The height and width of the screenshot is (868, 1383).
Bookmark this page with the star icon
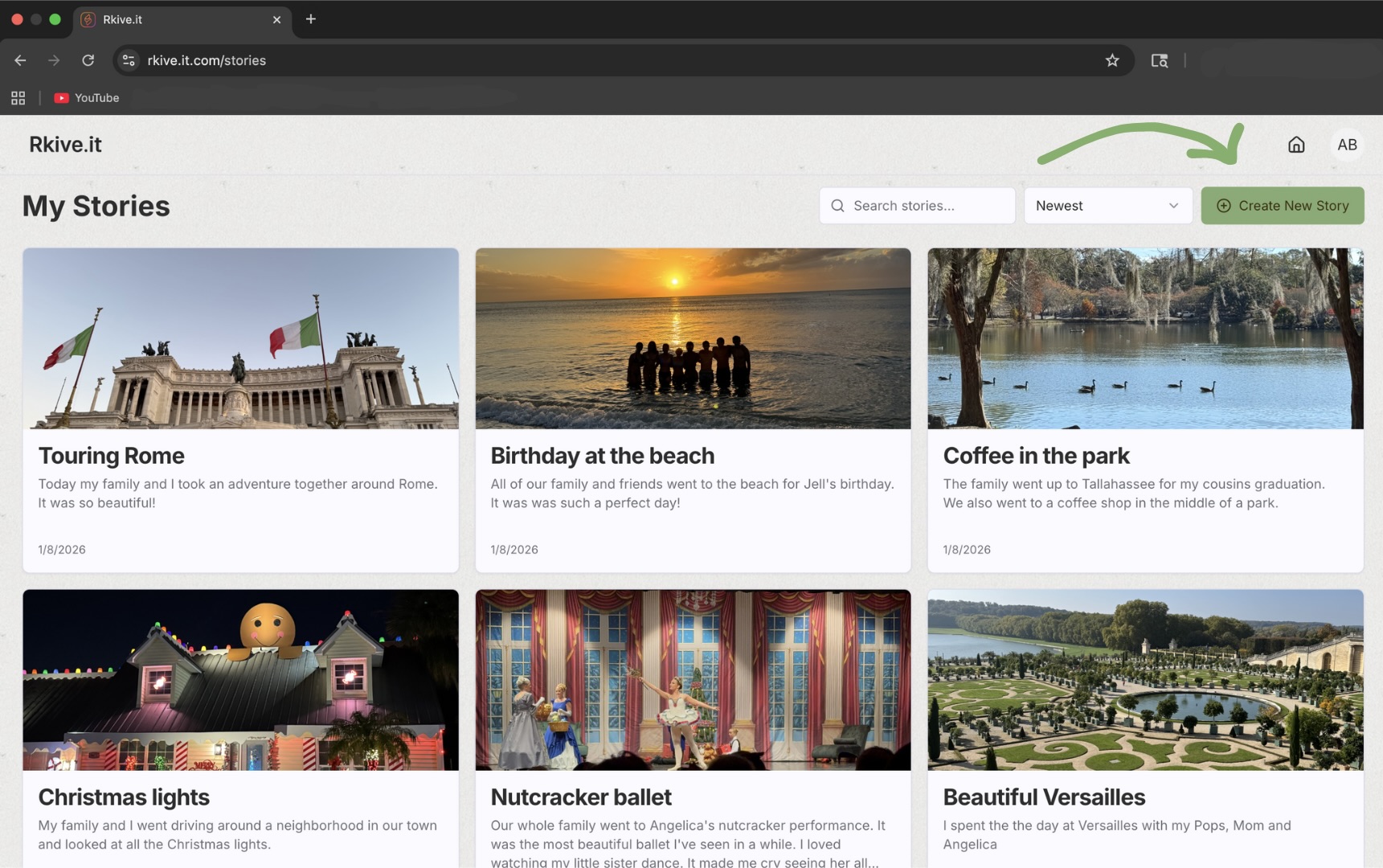1112,60
